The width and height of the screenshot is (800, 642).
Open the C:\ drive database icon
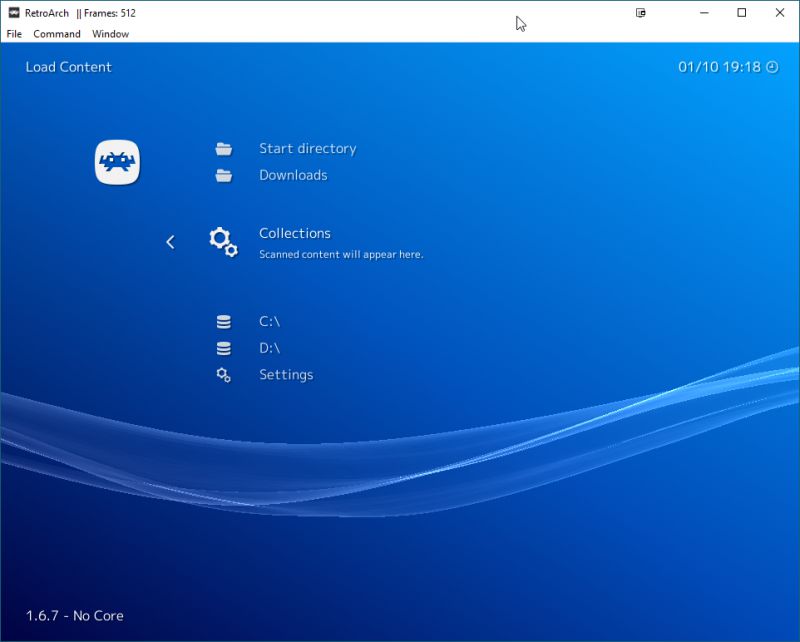[x=222, y=321]
